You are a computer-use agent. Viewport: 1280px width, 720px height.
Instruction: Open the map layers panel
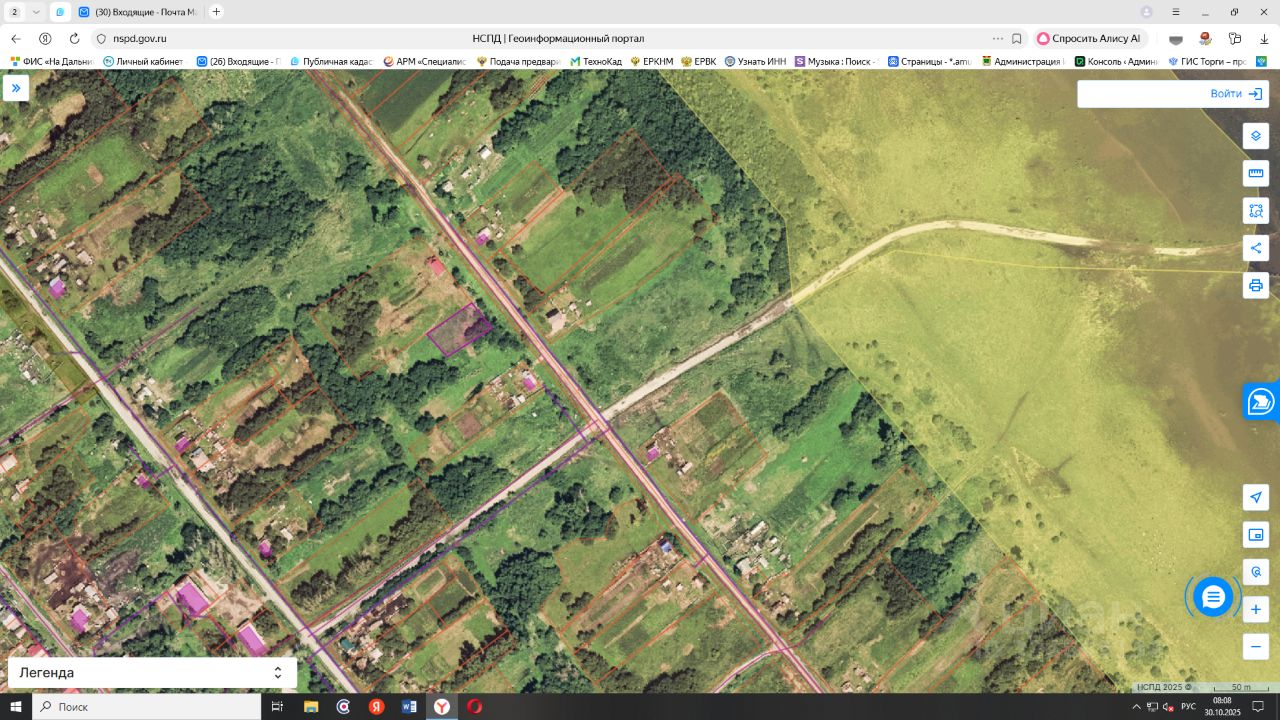tap(1256, 136)
